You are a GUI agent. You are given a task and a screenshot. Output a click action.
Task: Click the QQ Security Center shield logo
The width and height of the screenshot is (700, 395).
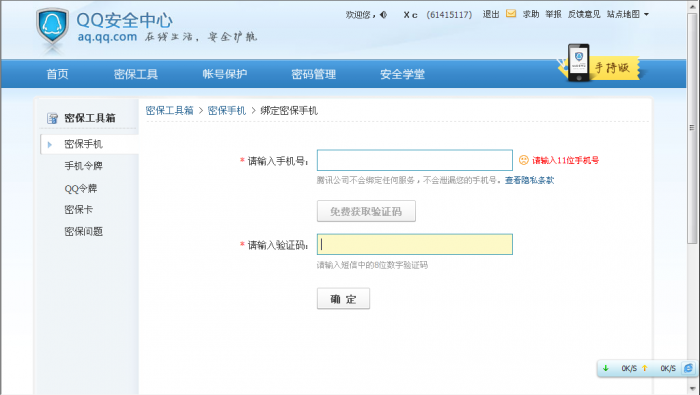click(x=53, y=26)
